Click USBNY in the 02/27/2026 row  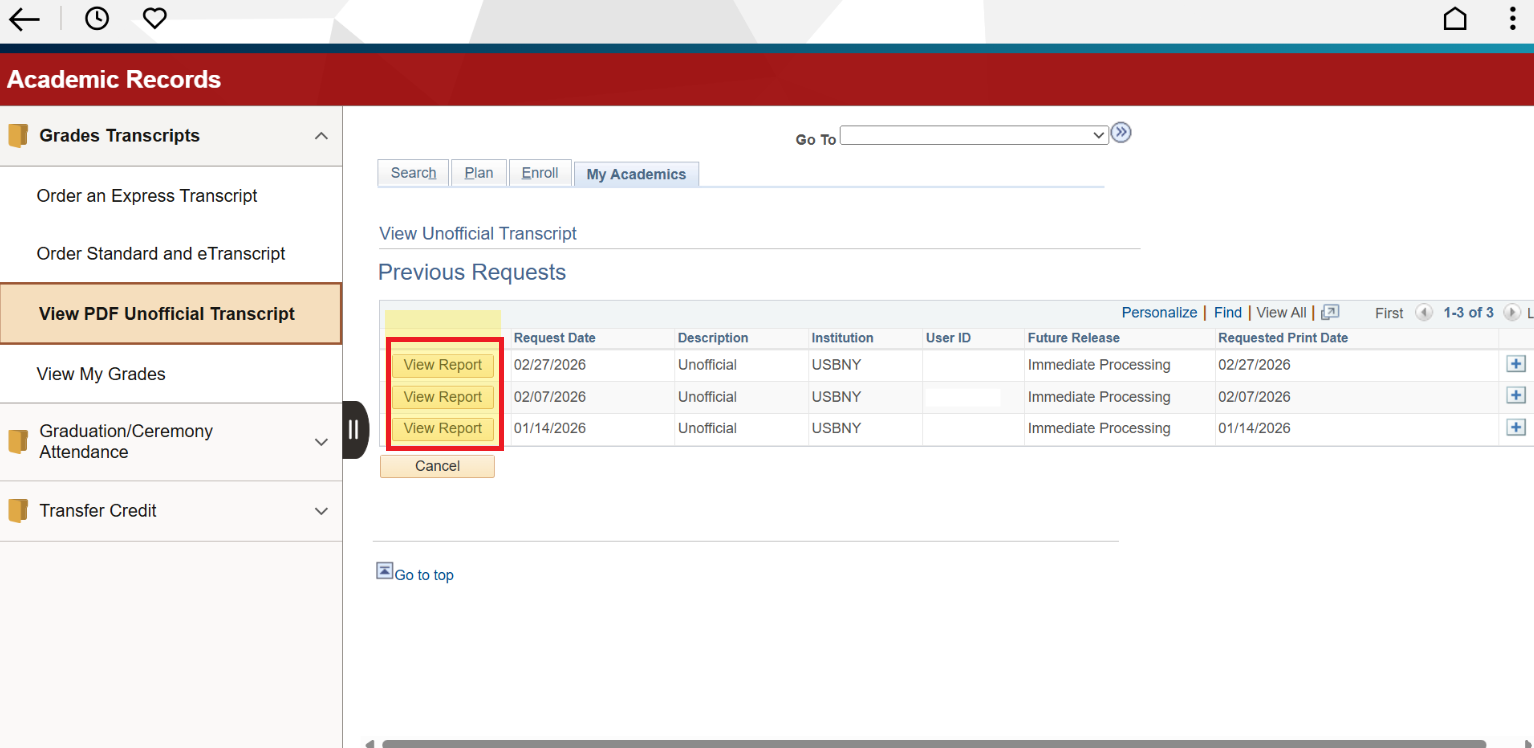(836, 365)
